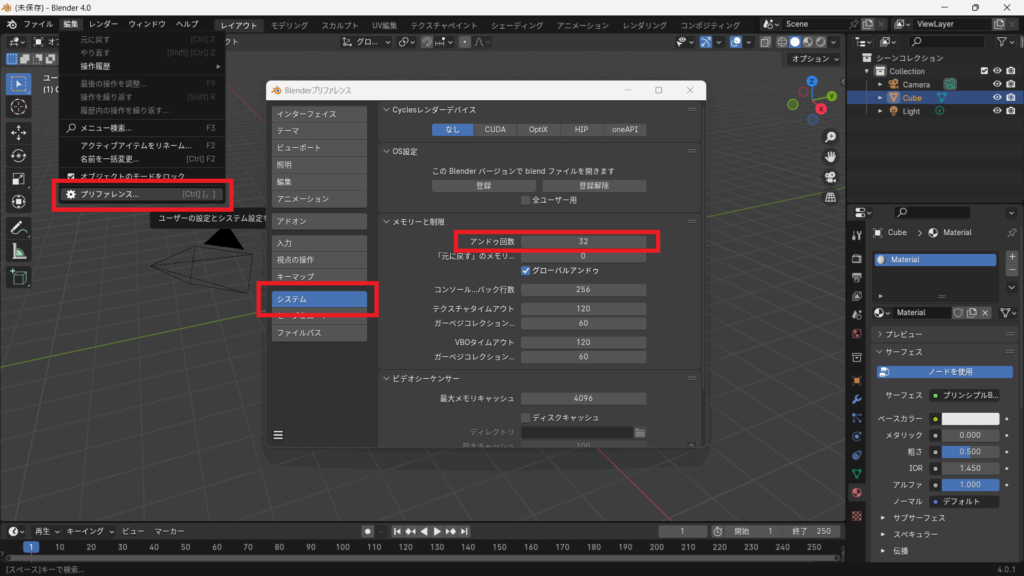Activate the 3D Cursor tool
1024x576 pixels.
click(x=18, y=107)
